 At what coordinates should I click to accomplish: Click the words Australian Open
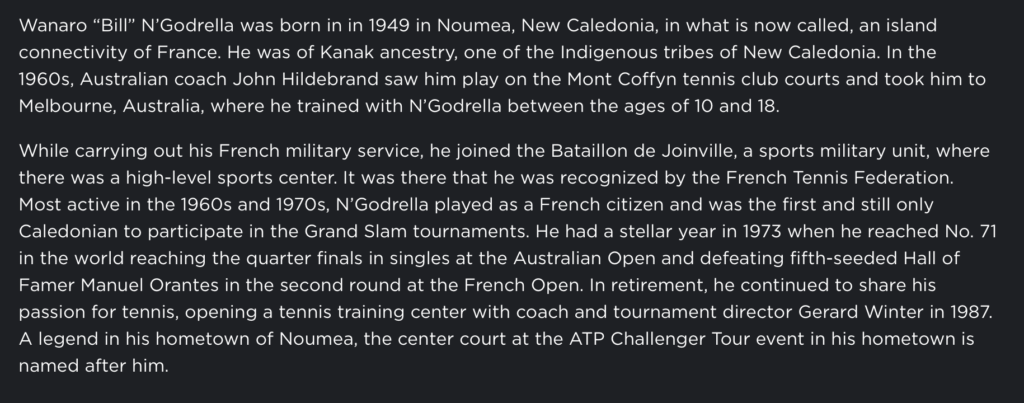point(584,258)
